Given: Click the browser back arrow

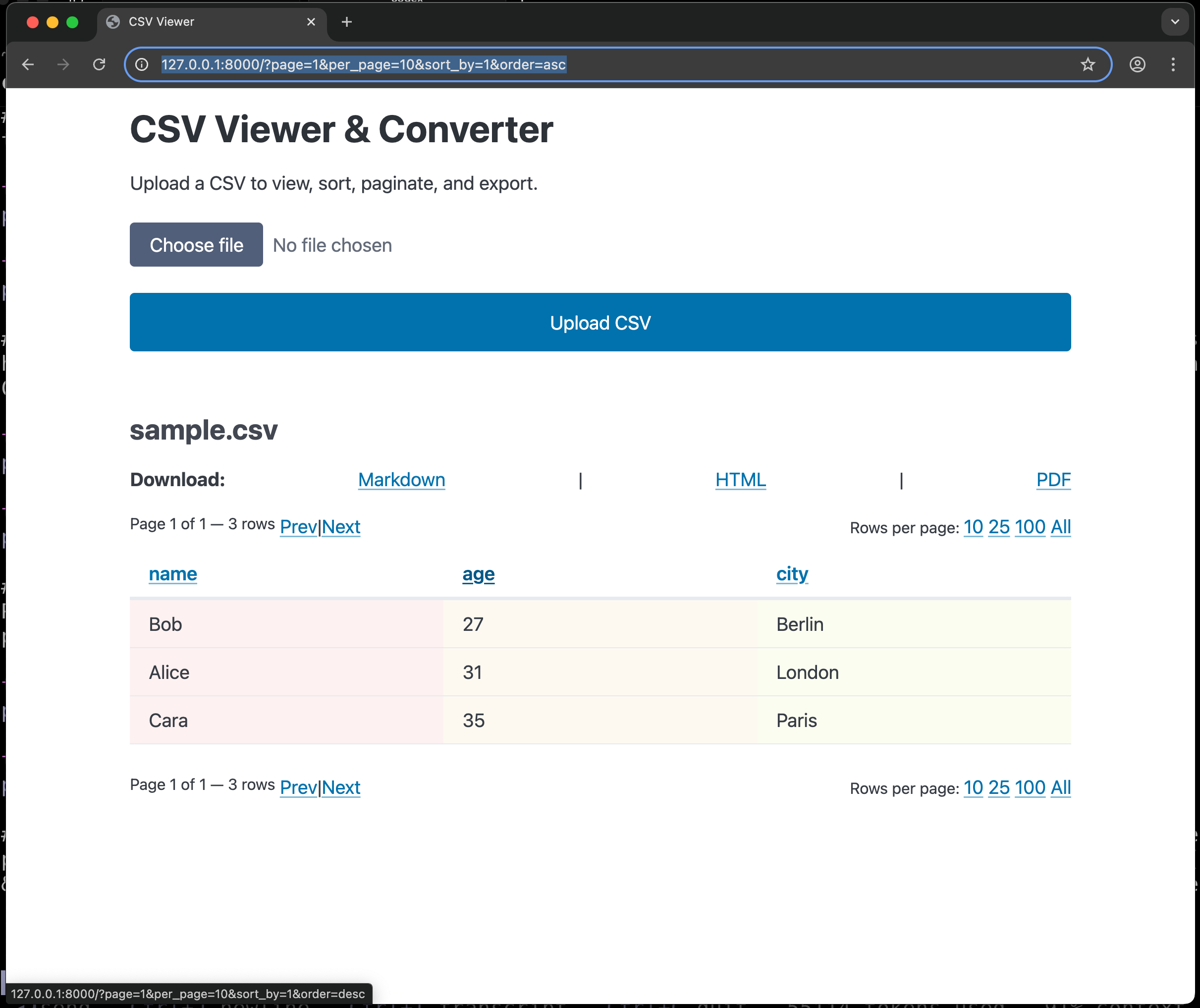Looking at the screenshot, I should tap(27, 64).
